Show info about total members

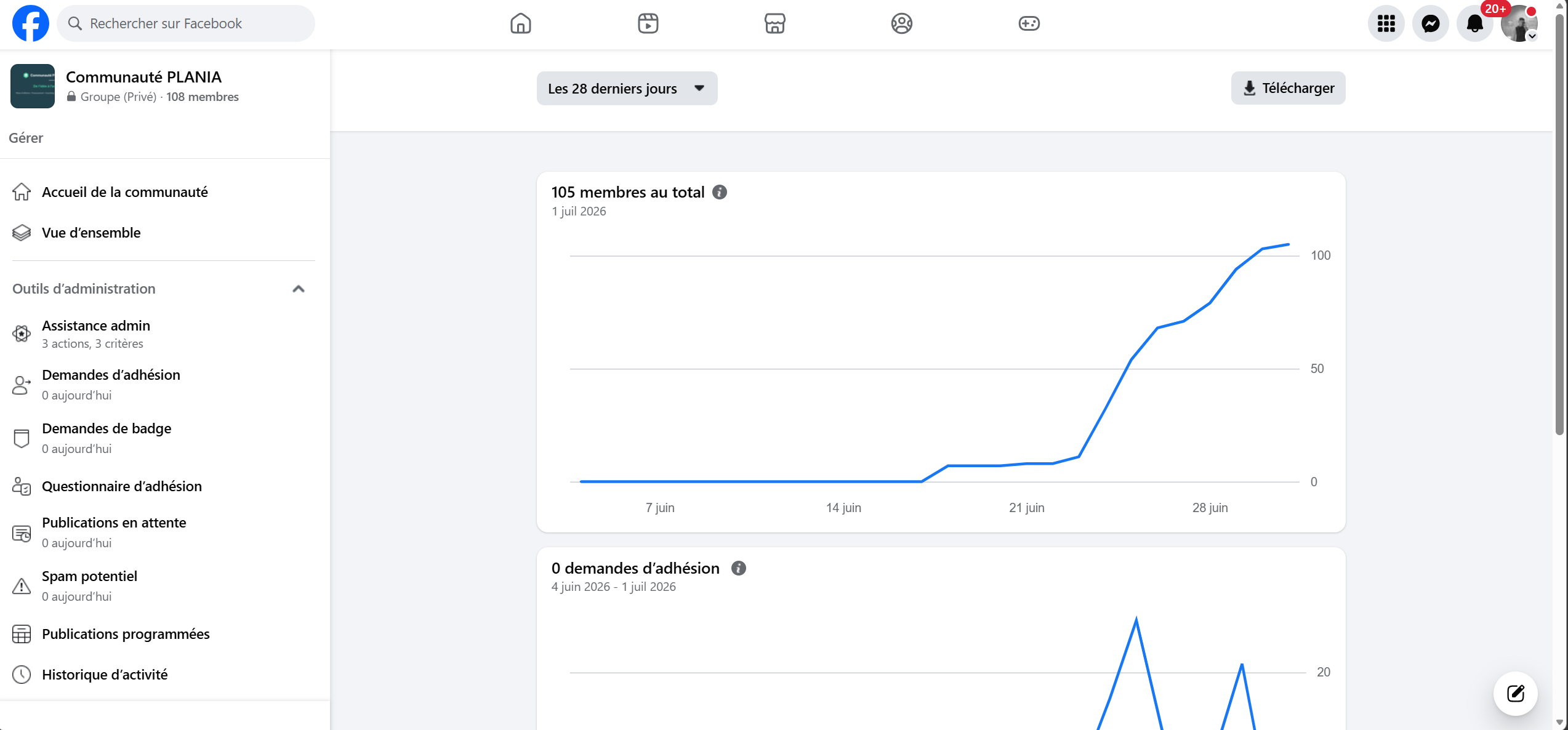[720, 193]
